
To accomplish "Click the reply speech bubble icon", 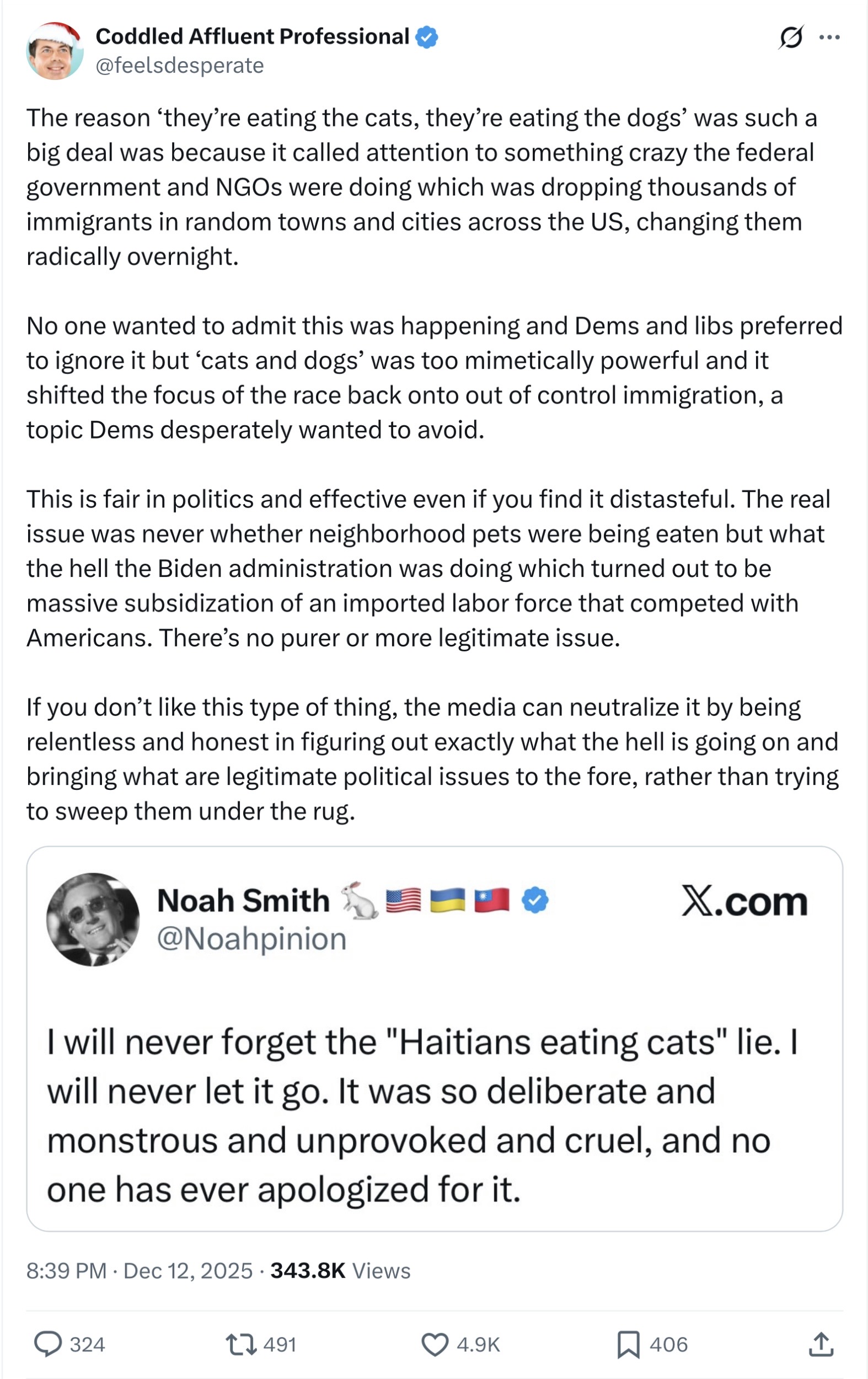I will [48, 1344].
